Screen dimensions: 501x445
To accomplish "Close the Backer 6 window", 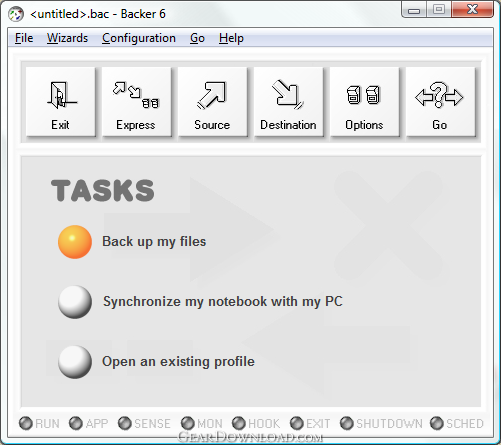I will [473, 10].
